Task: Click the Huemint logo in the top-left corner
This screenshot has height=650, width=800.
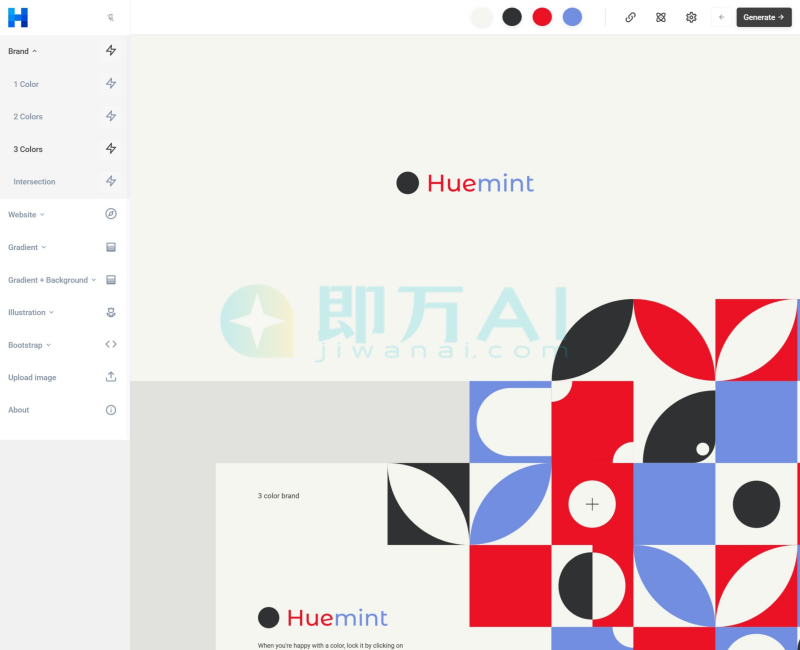Action: pyautogui.click(x=17, y=17)
